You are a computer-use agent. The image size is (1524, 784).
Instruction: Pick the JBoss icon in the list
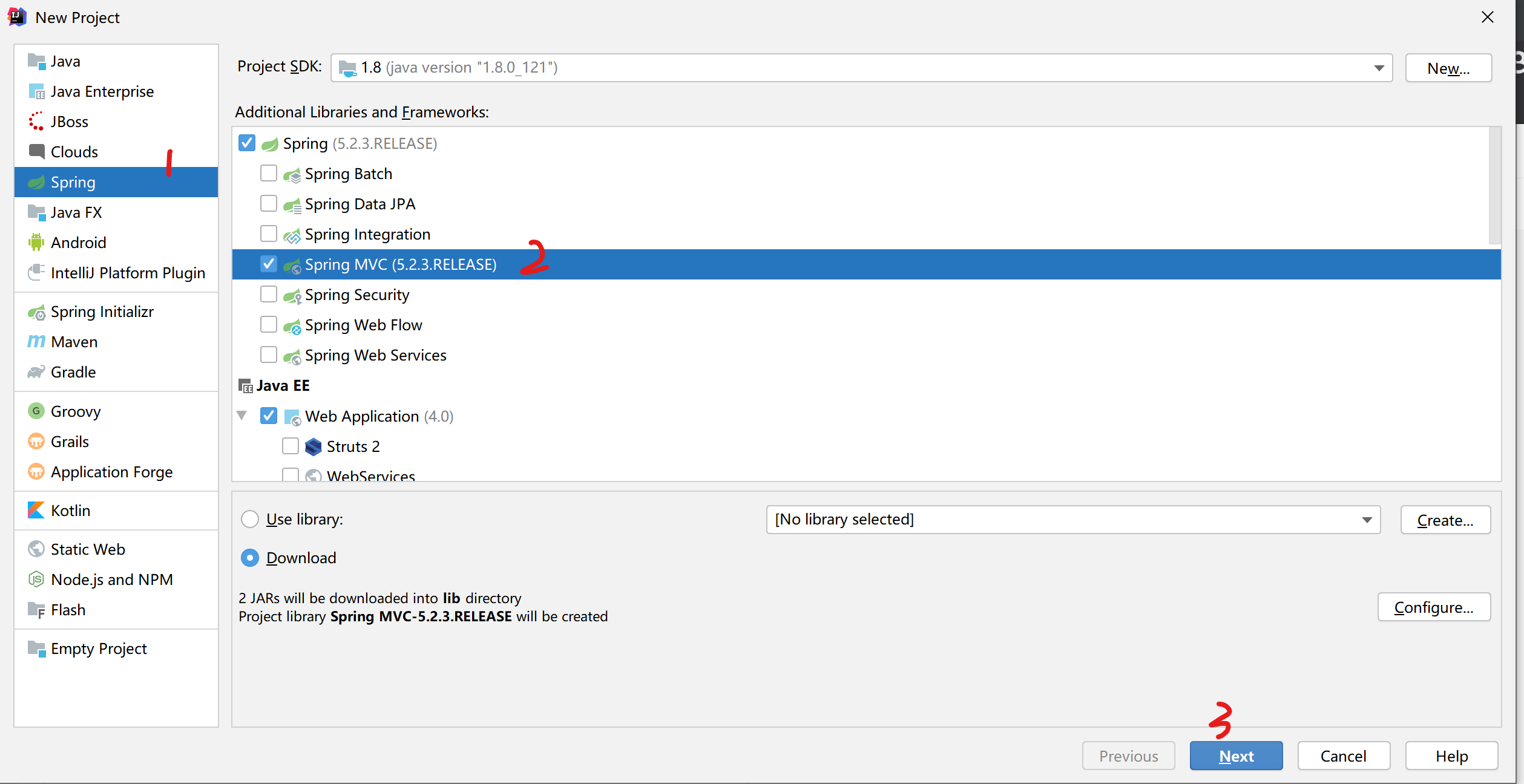point(36,122)
